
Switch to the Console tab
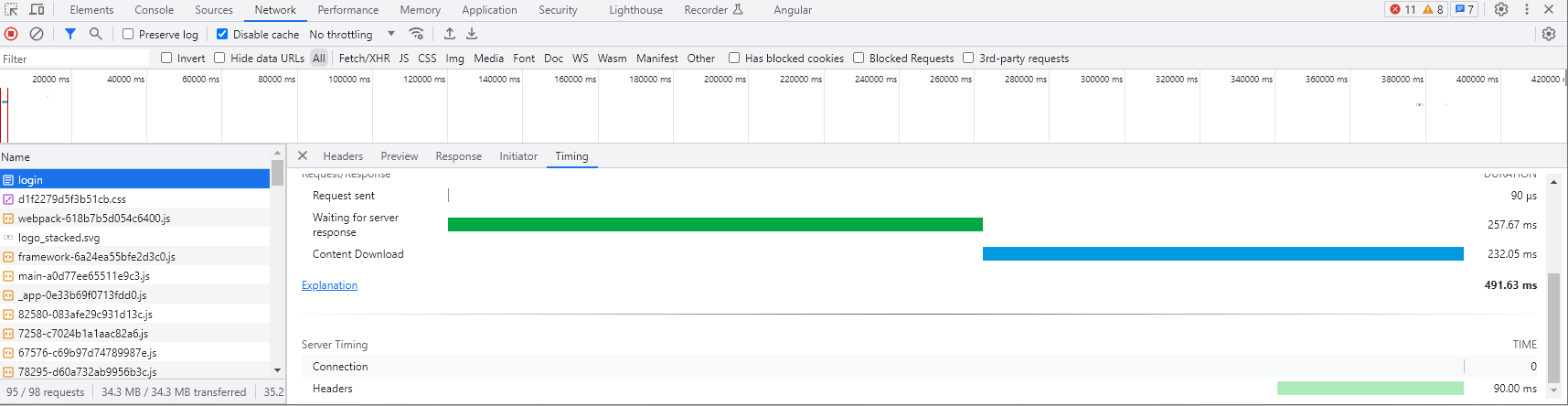154,9
